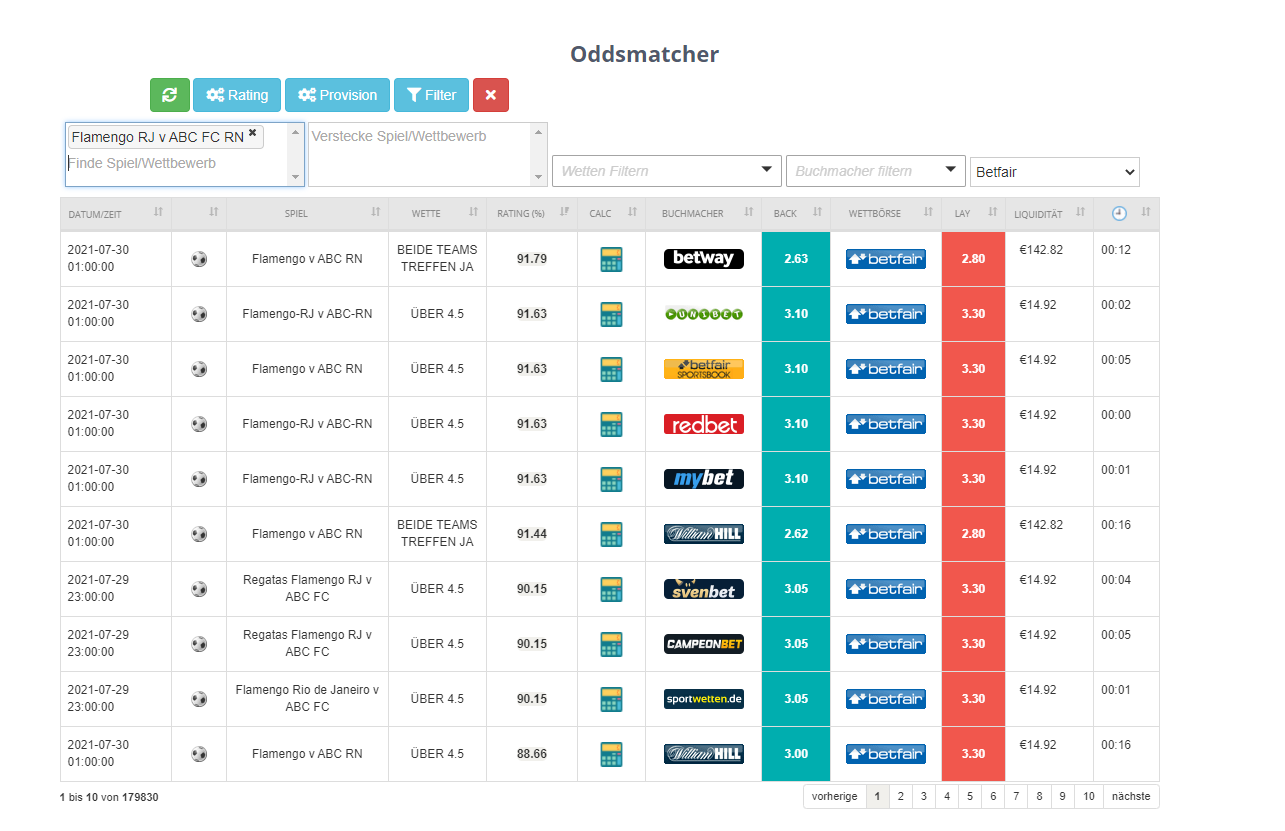Open the Buchmacher filtern dropdown
The height and width of the screenshot is (831, 1285).
pos(876,171)
